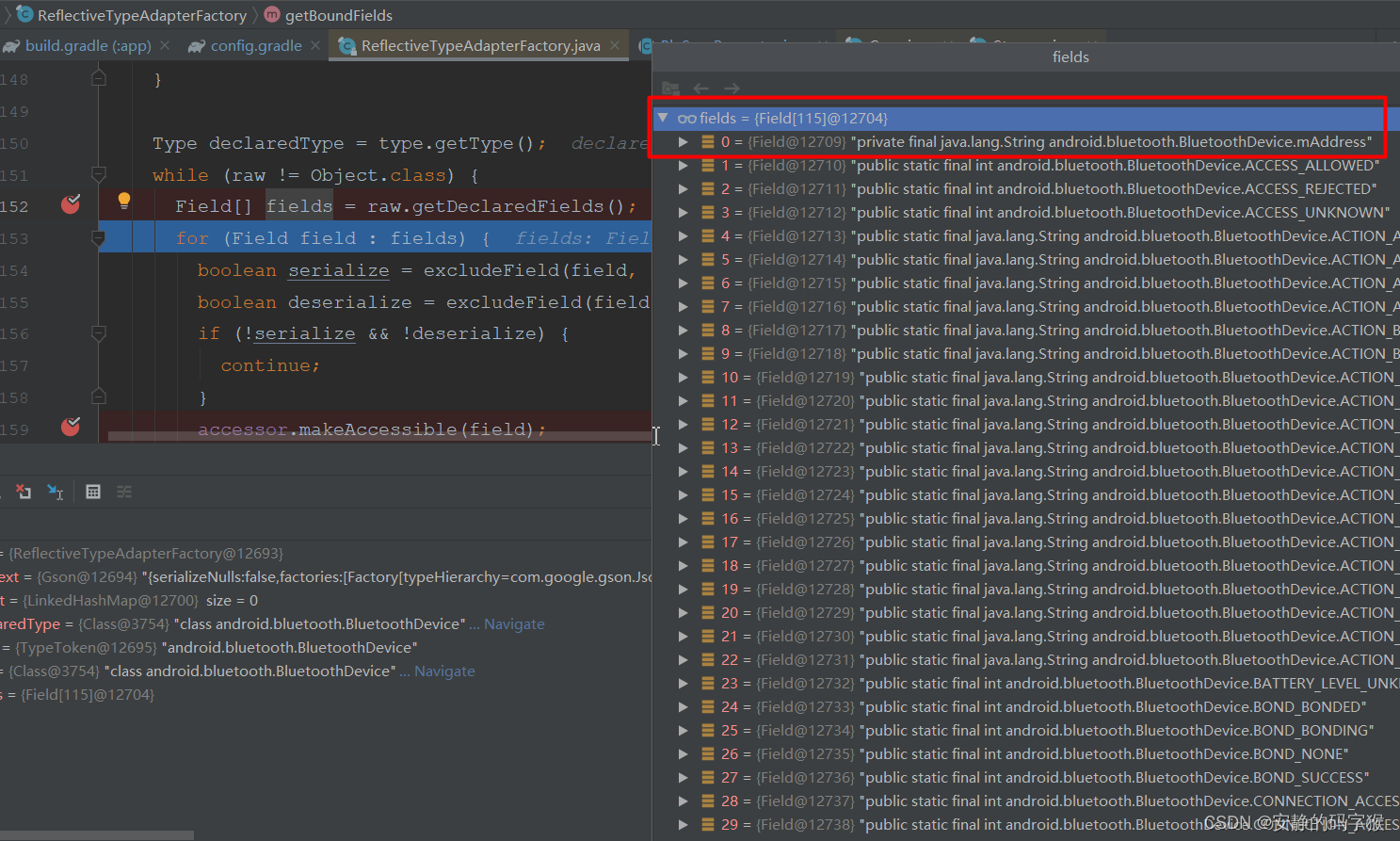Image resolution: width=1400 pixels, height=841 pixels.
Task: Click the forward arrow in fields popup
Action: (x=732, y=89)
